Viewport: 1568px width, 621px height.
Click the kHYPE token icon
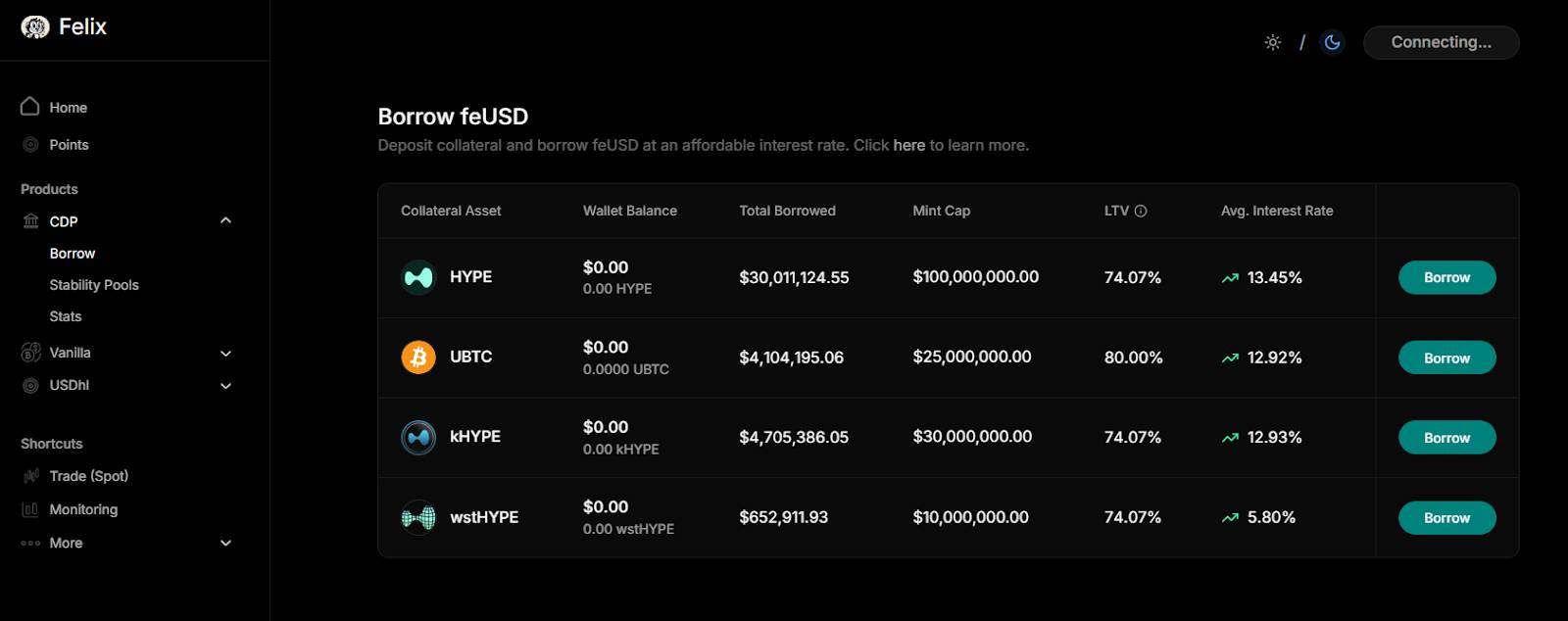418,437
